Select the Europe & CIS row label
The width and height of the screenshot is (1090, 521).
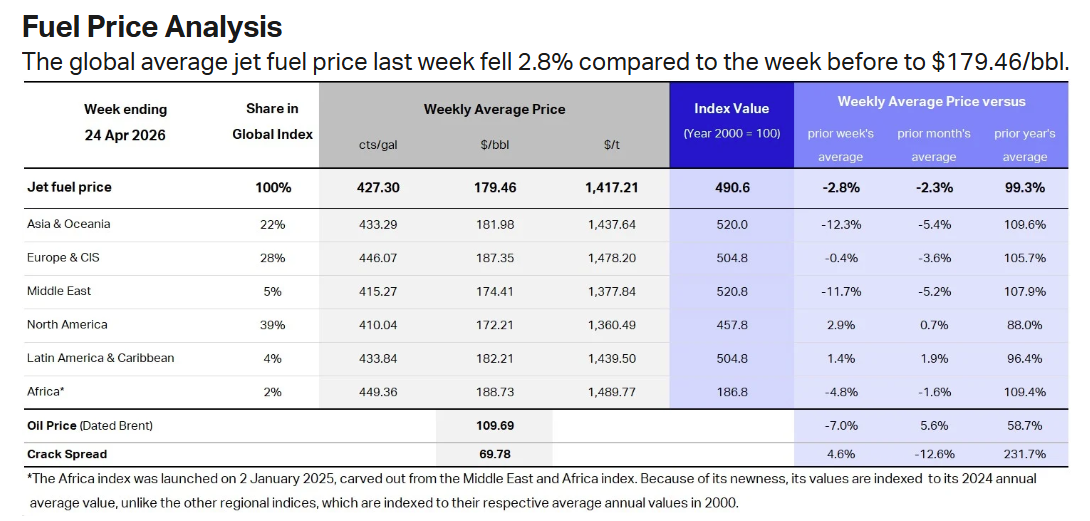click(63, 258)
